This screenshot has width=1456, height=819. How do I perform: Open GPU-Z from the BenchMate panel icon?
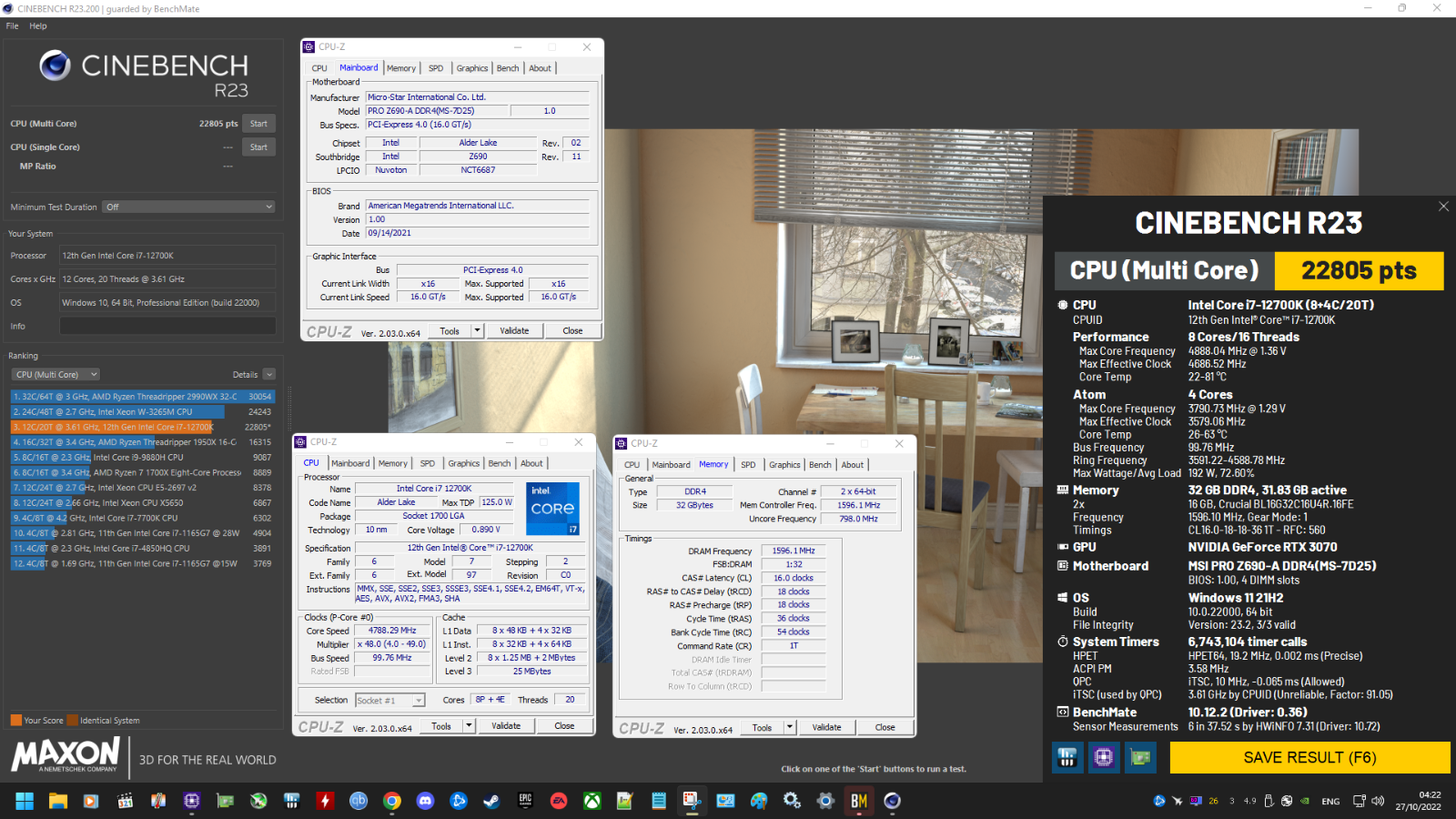click(x=1140, y=757)
